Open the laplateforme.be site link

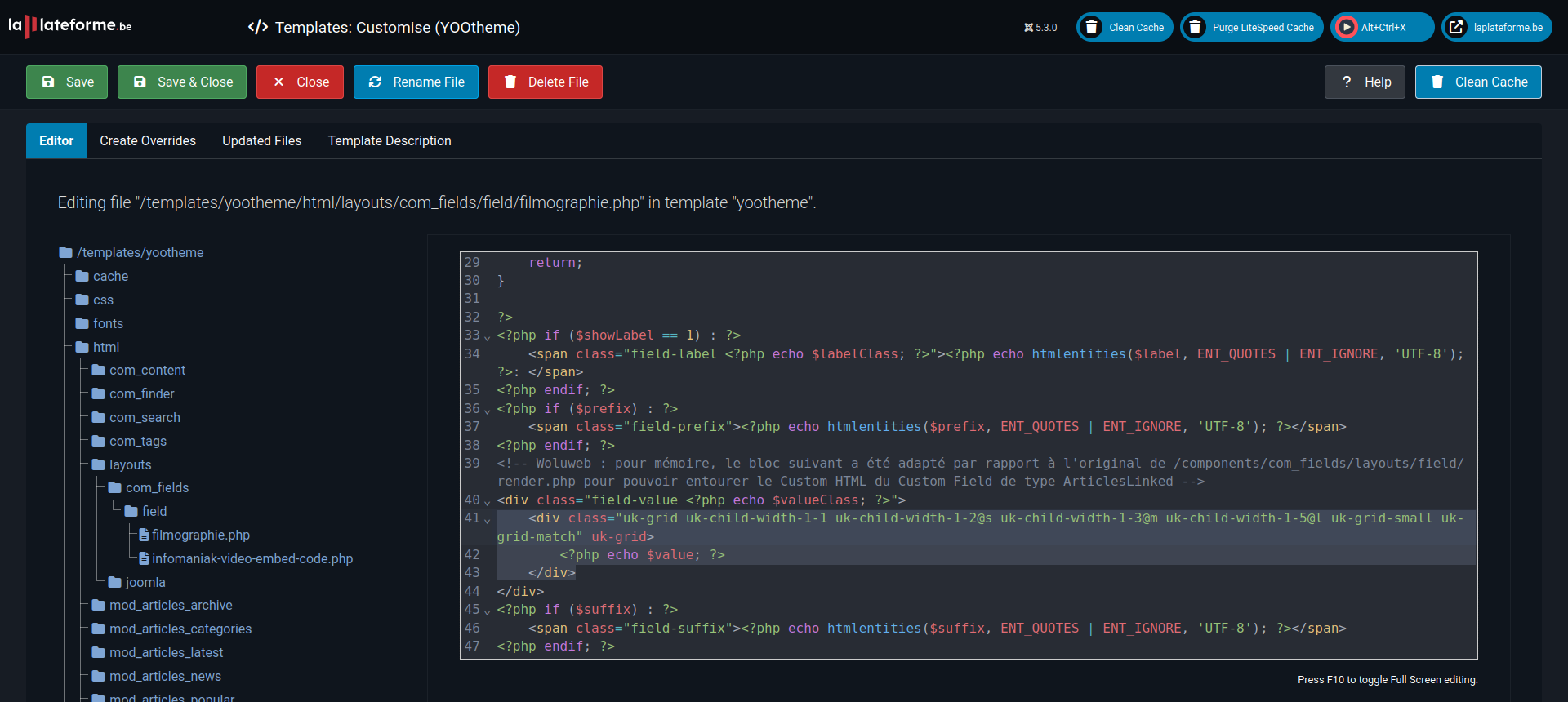coord(1497,27)
